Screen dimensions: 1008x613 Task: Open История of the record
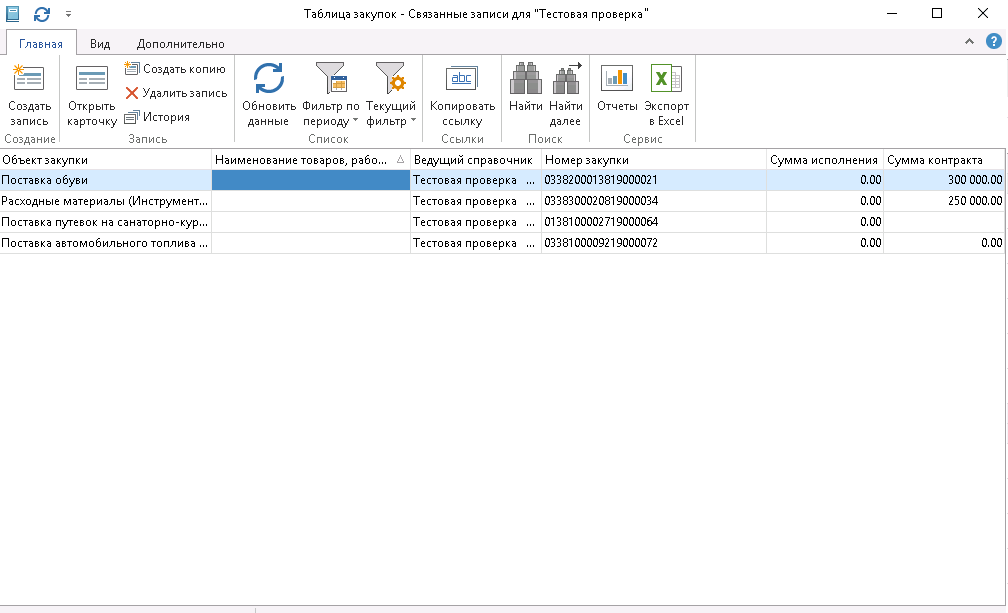[x=157, y=117]
